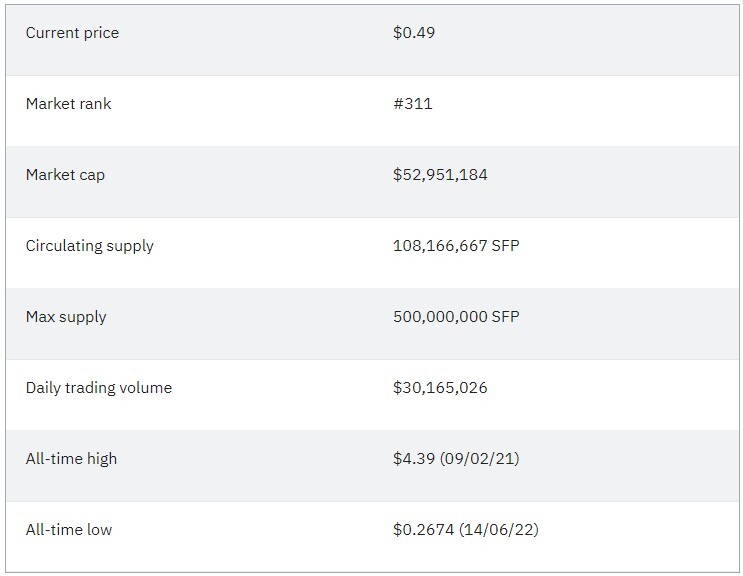Click the All-time low label
The width and height of the screenshot is (743, 576).
coord(69,530)
